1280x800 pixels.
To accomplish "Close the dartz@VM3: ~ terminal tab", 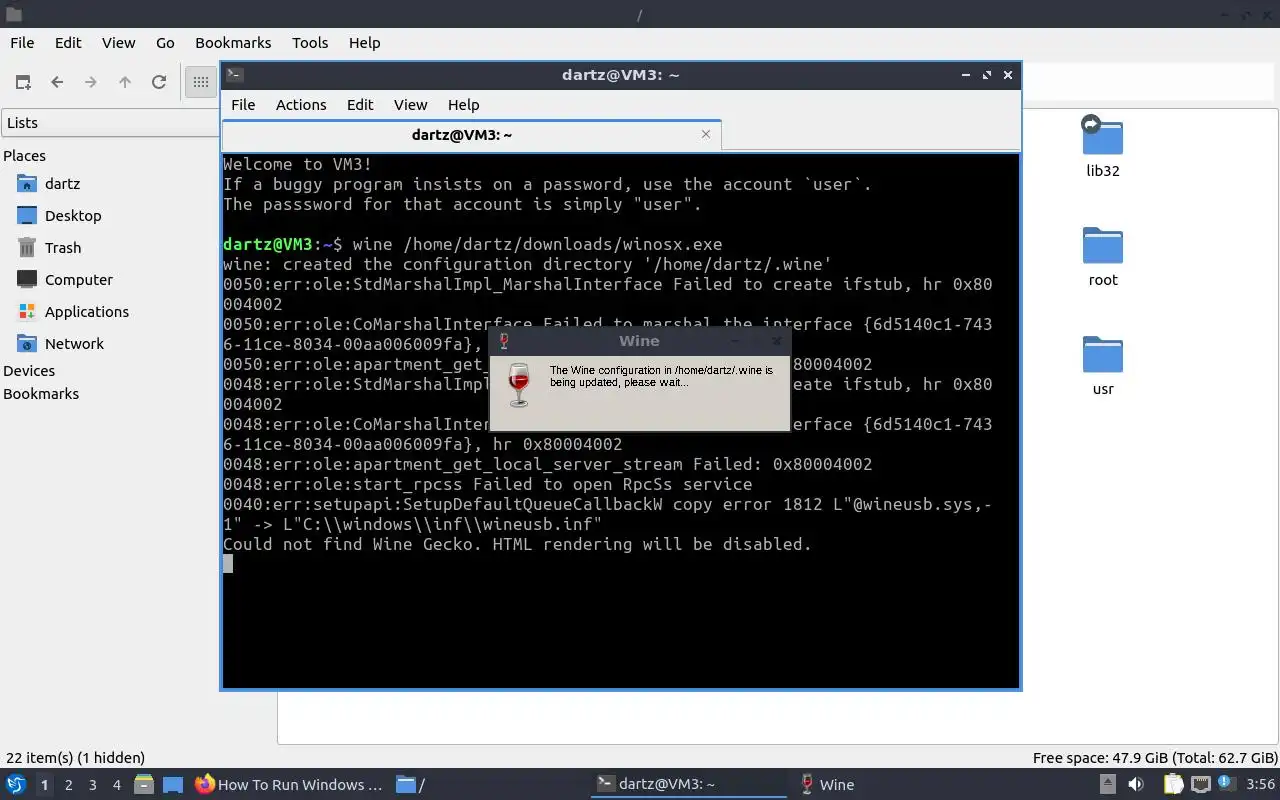I will [x=706, y=134].
